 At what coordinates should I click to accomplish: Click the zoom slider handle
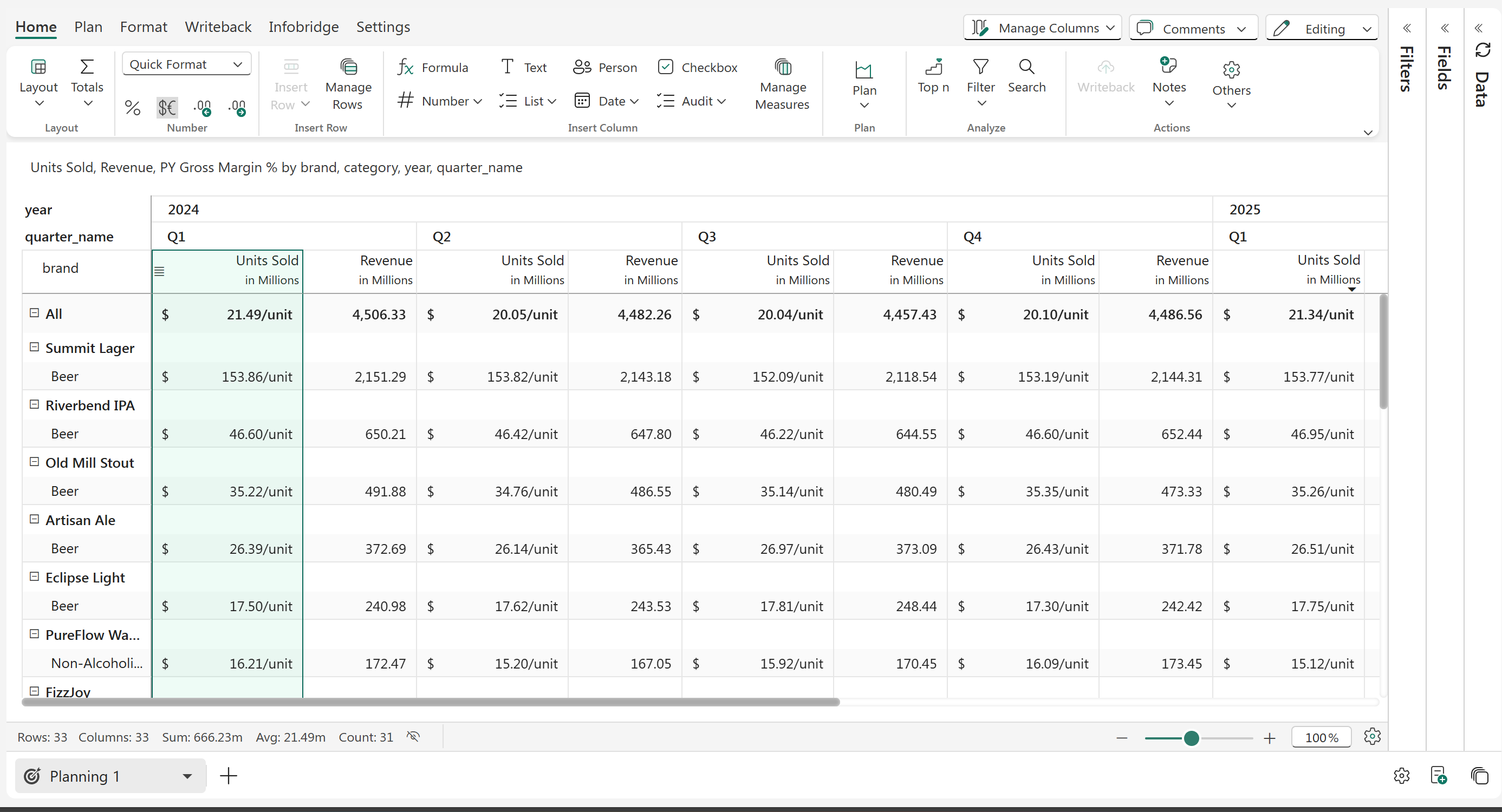click(x=1191, y=738)
